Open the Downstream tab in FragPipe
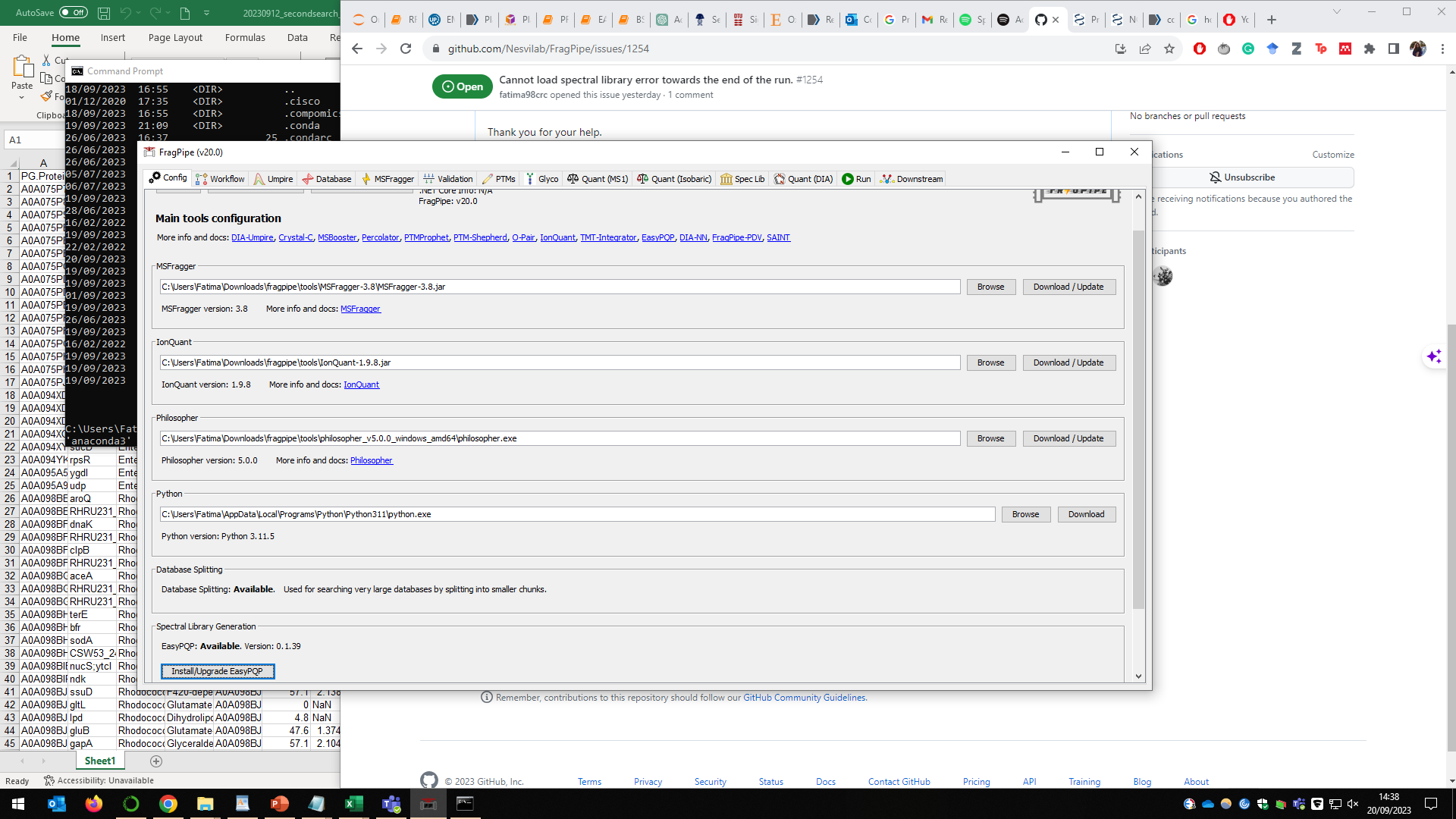The height and width of the screenshot is (819, 1456). (911, 179)
